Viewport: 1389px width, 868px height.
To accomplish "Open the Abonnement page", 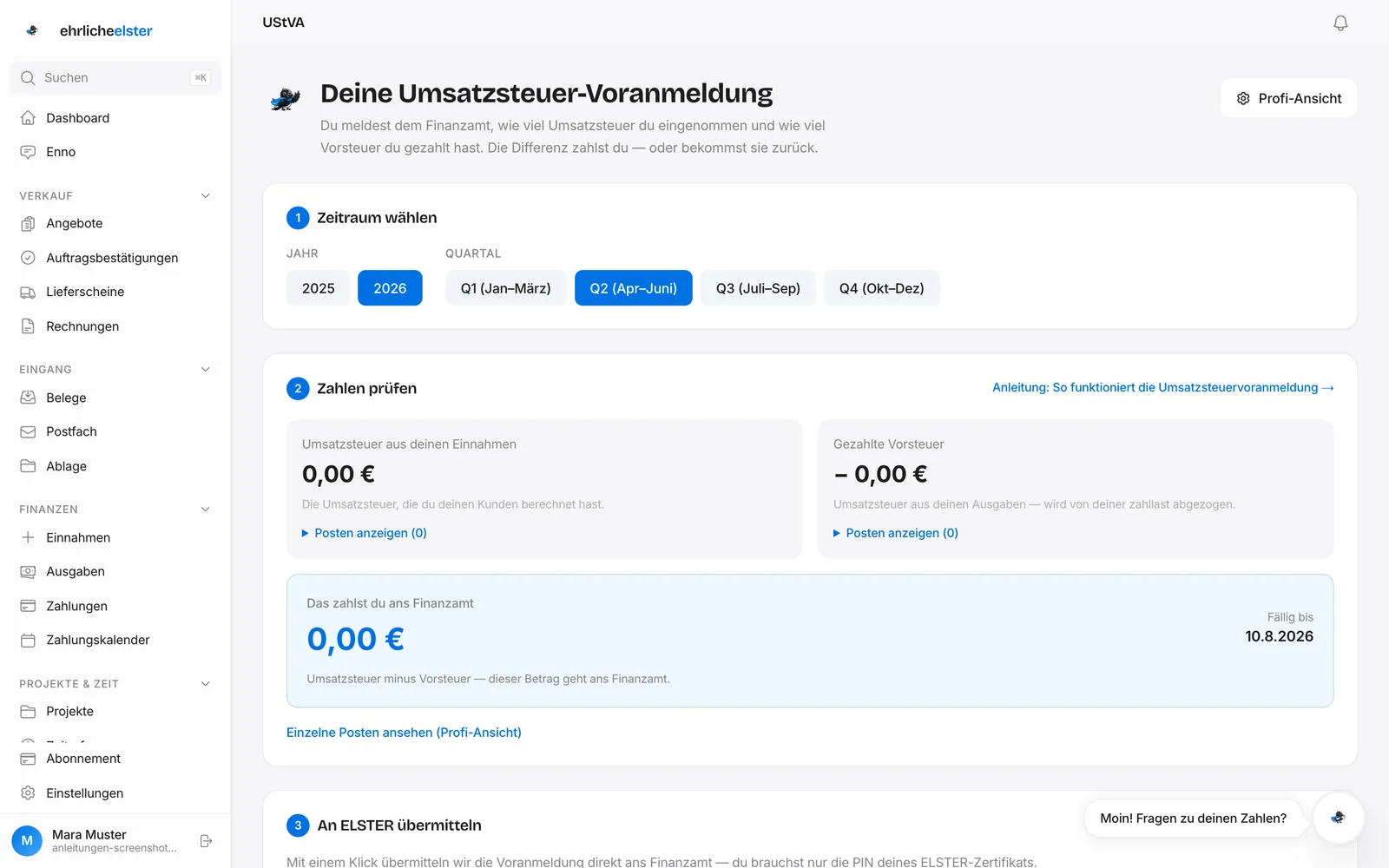I will point(115,759).
